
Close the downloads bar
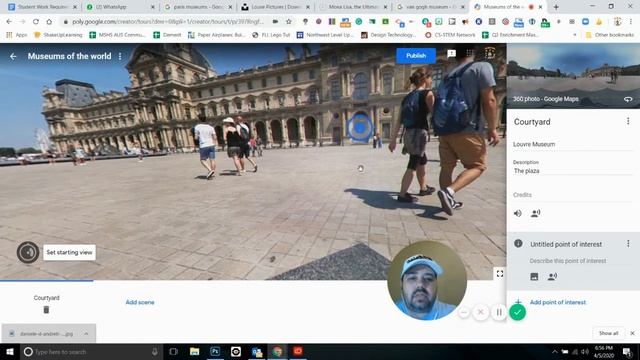pos(632,333)
